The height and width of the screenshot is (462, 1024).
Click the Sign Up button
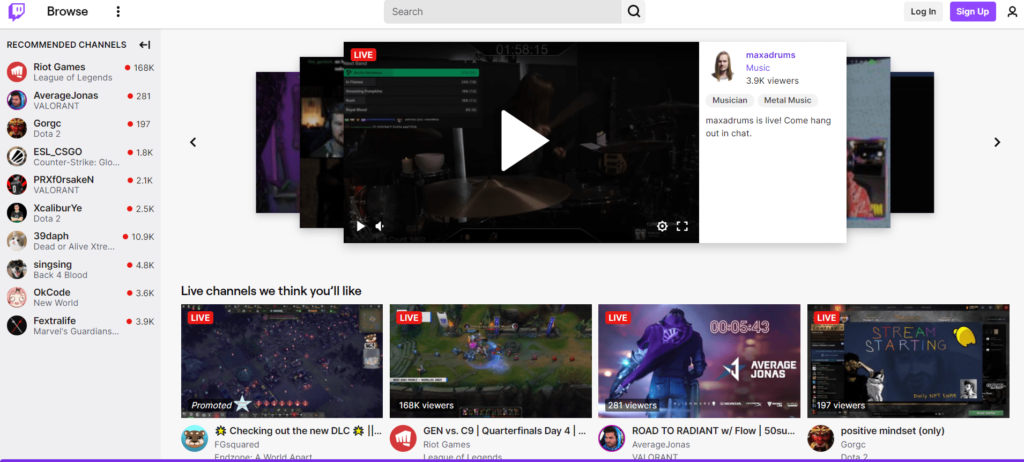click(972, 12)
